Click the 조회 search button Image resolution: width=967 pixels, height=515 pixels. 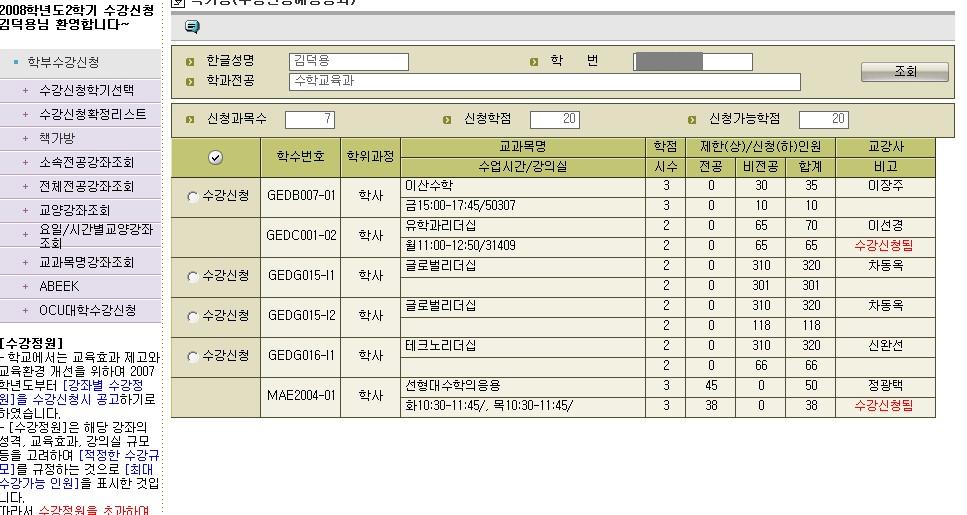[x=905, y=72]
